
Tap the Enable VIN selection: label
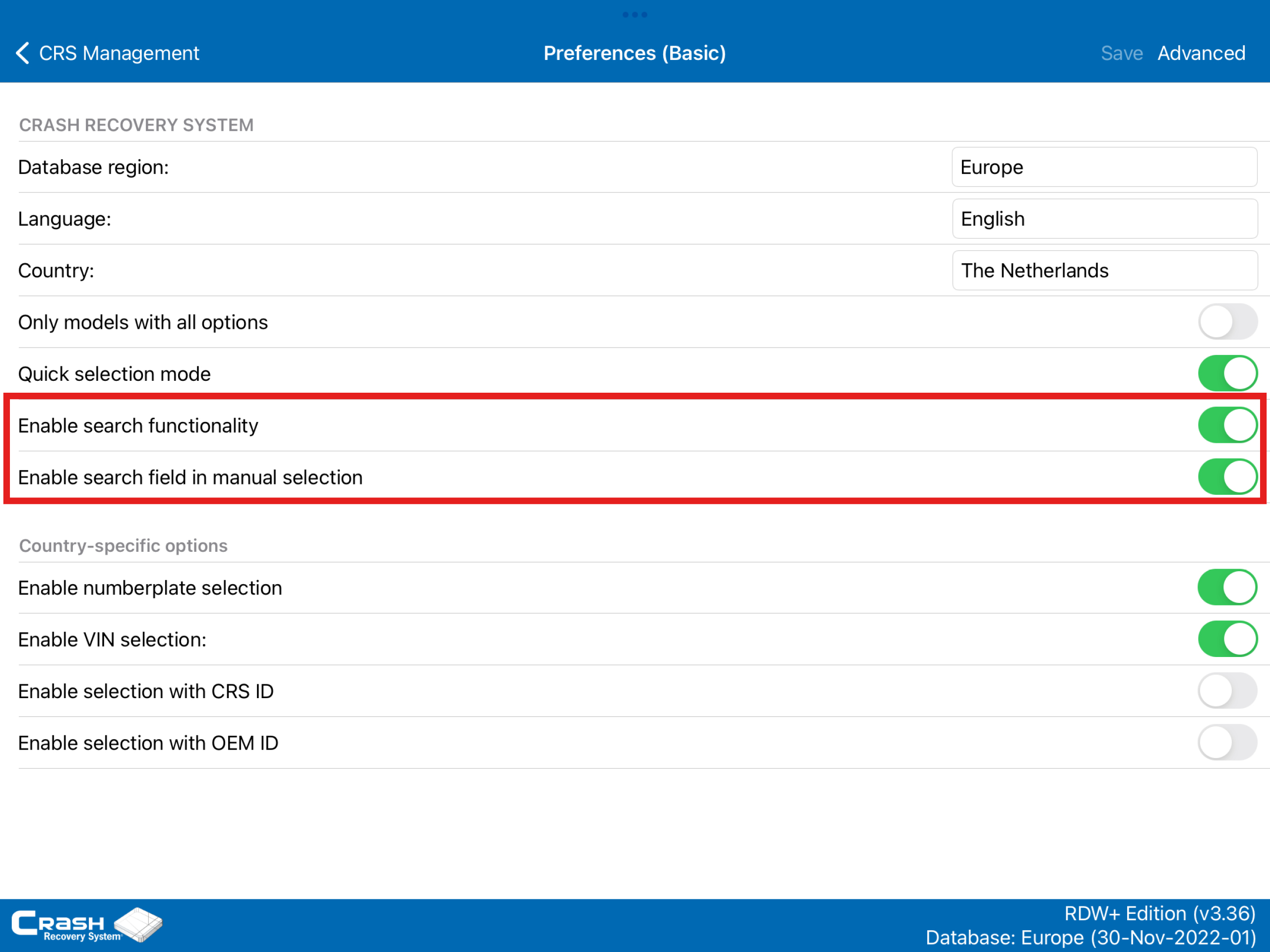tap(112, 639)
